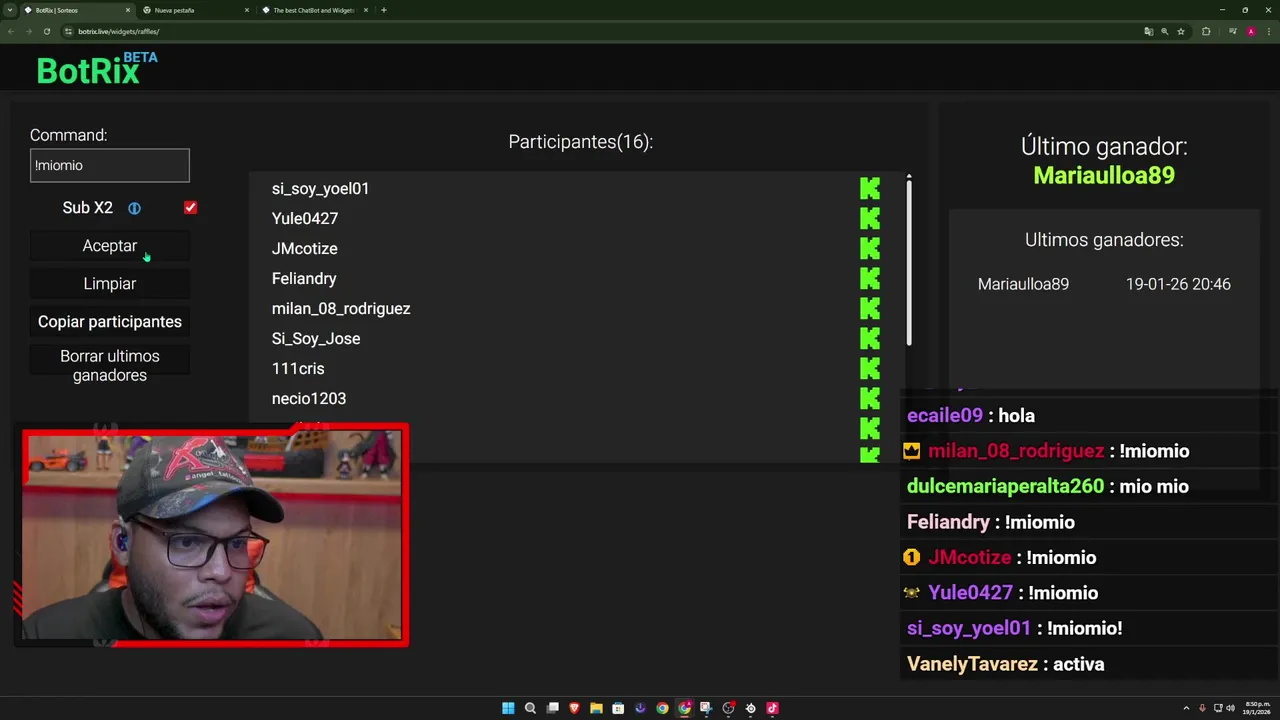Click the Aceptar button

110,246
